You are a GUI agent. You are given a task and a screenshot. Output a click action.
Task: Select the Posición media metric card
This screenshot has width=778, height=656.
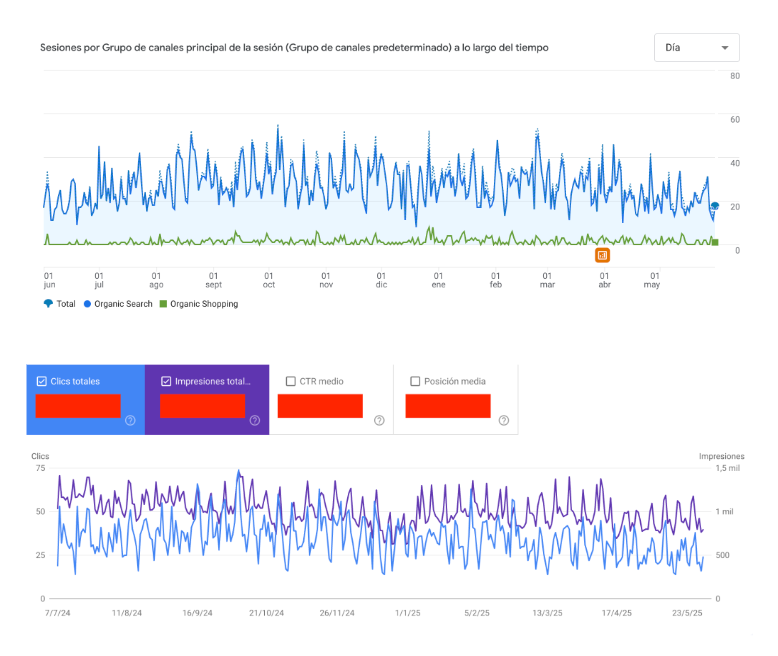[455, 399]
